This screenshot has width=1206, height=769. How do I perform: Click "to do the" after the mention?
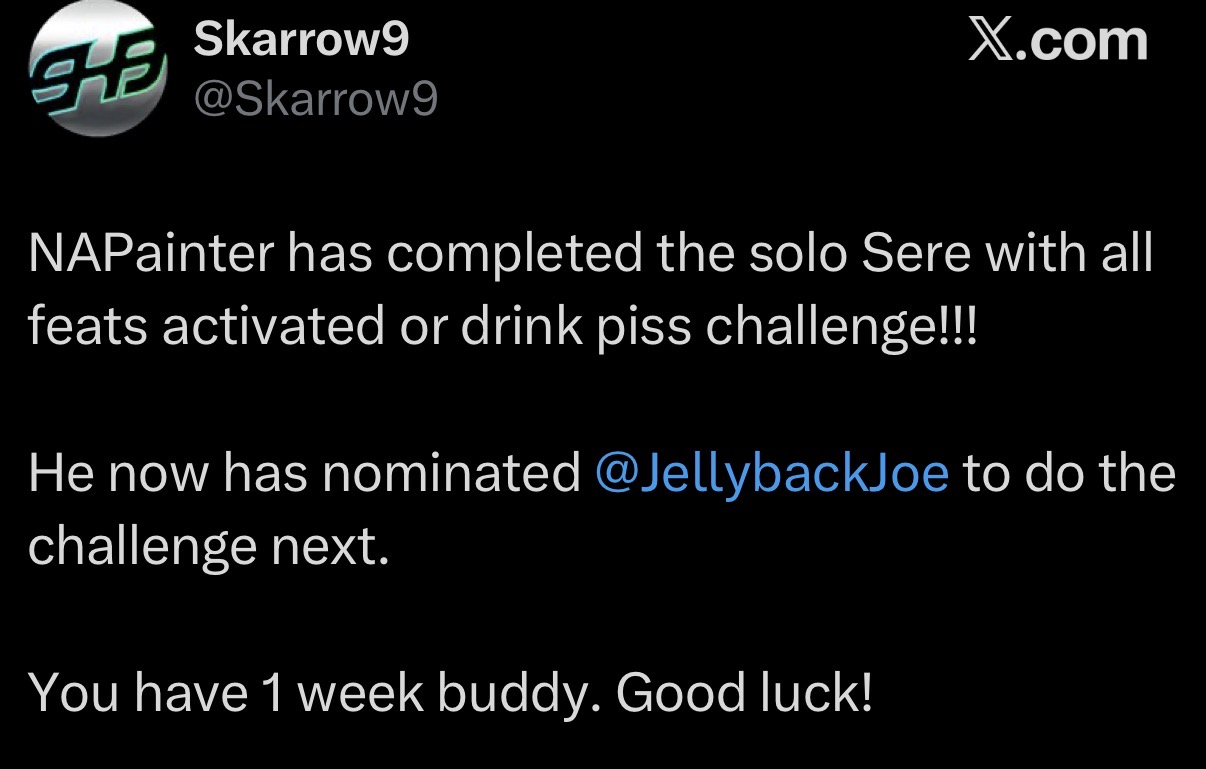click(x=1069, y=472)
